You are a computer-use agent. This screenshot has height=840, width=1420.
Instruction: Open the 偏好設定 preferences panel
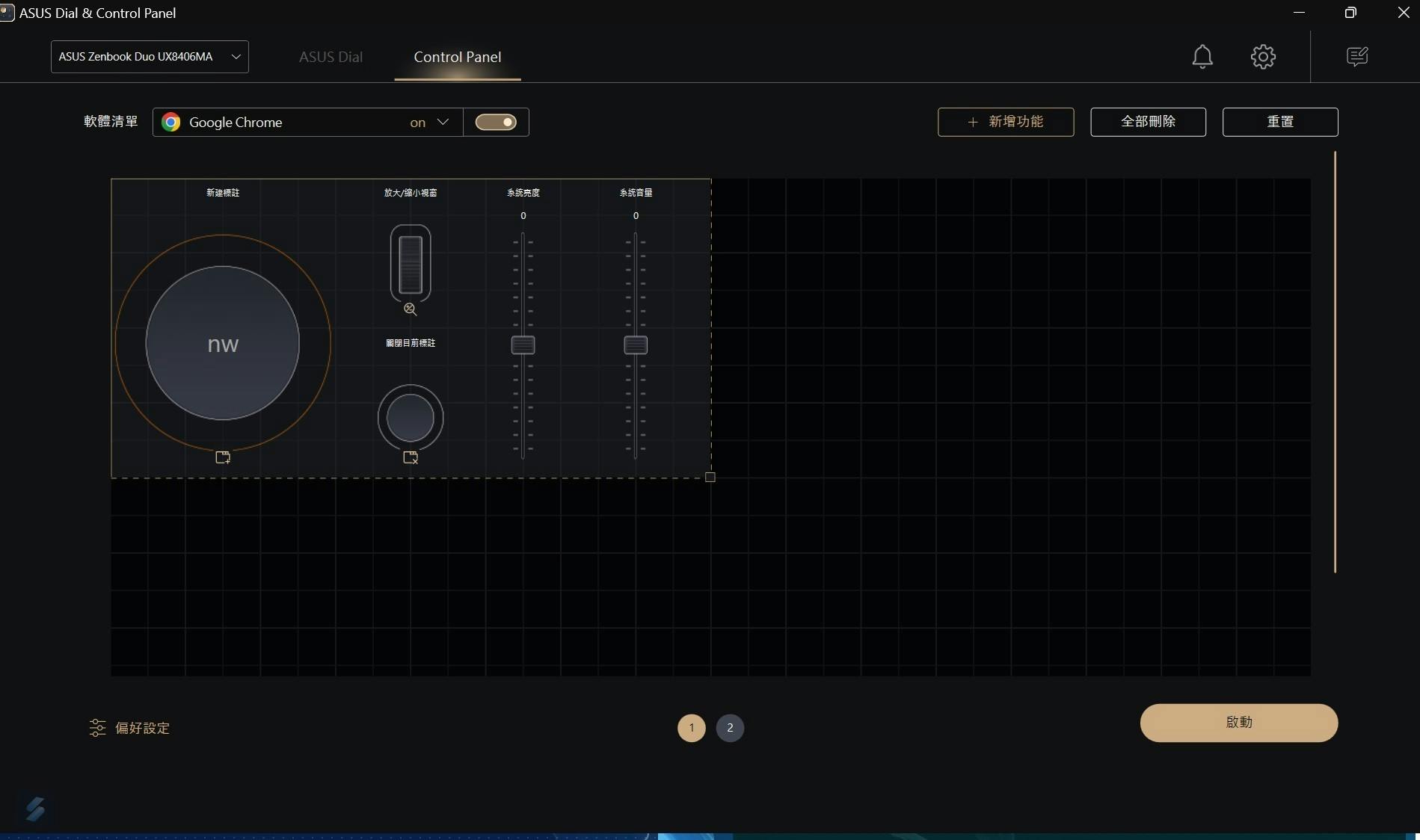pyautogui.click(x=130, y=728)
